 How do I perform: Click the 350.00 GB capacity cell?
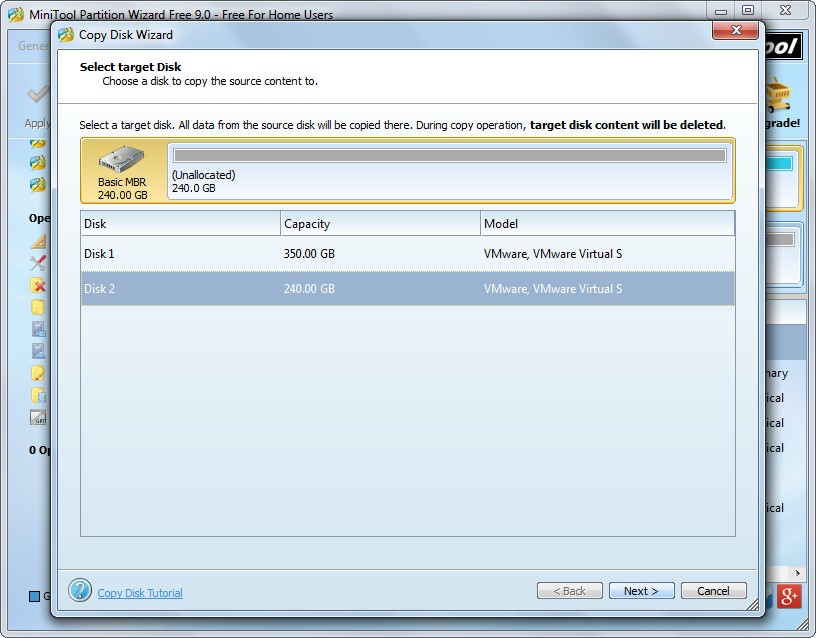coord(309,254)
